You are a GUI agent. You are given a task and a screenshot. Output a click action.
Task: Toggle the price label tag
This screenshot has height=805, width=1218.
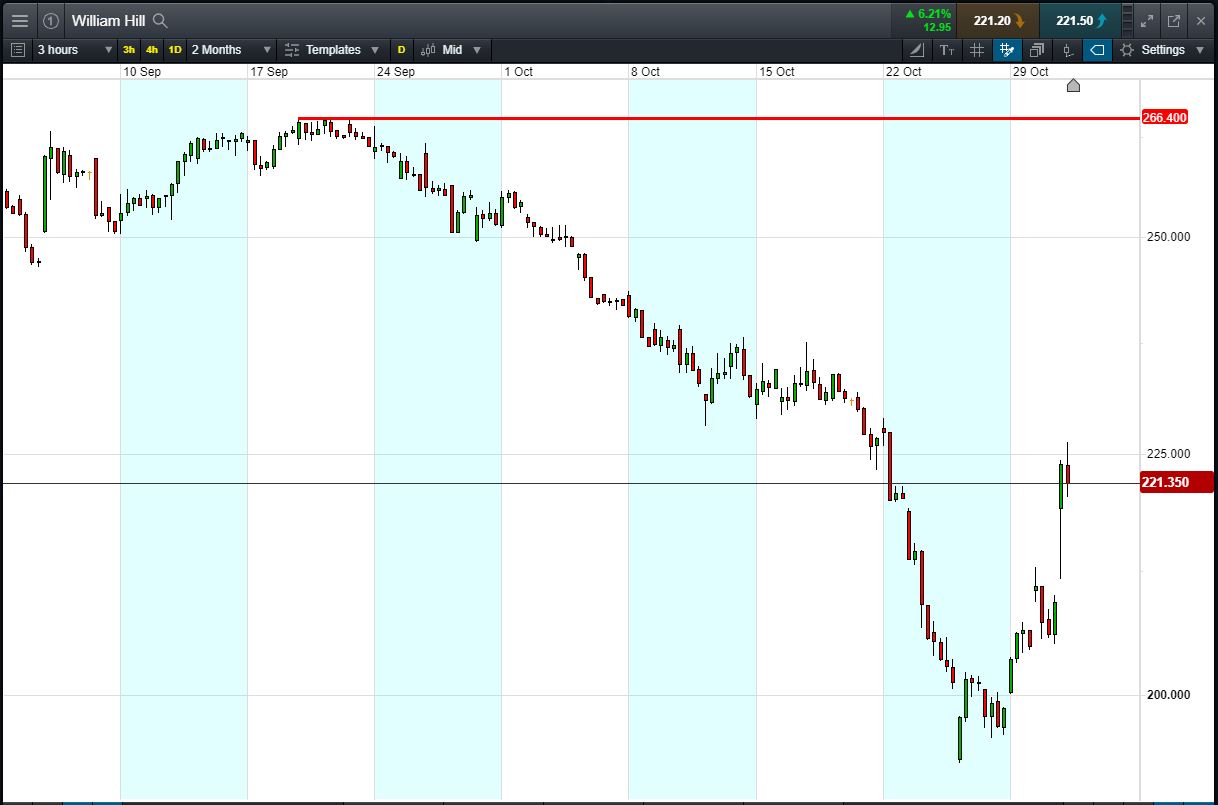click(x=1097, y=49)
